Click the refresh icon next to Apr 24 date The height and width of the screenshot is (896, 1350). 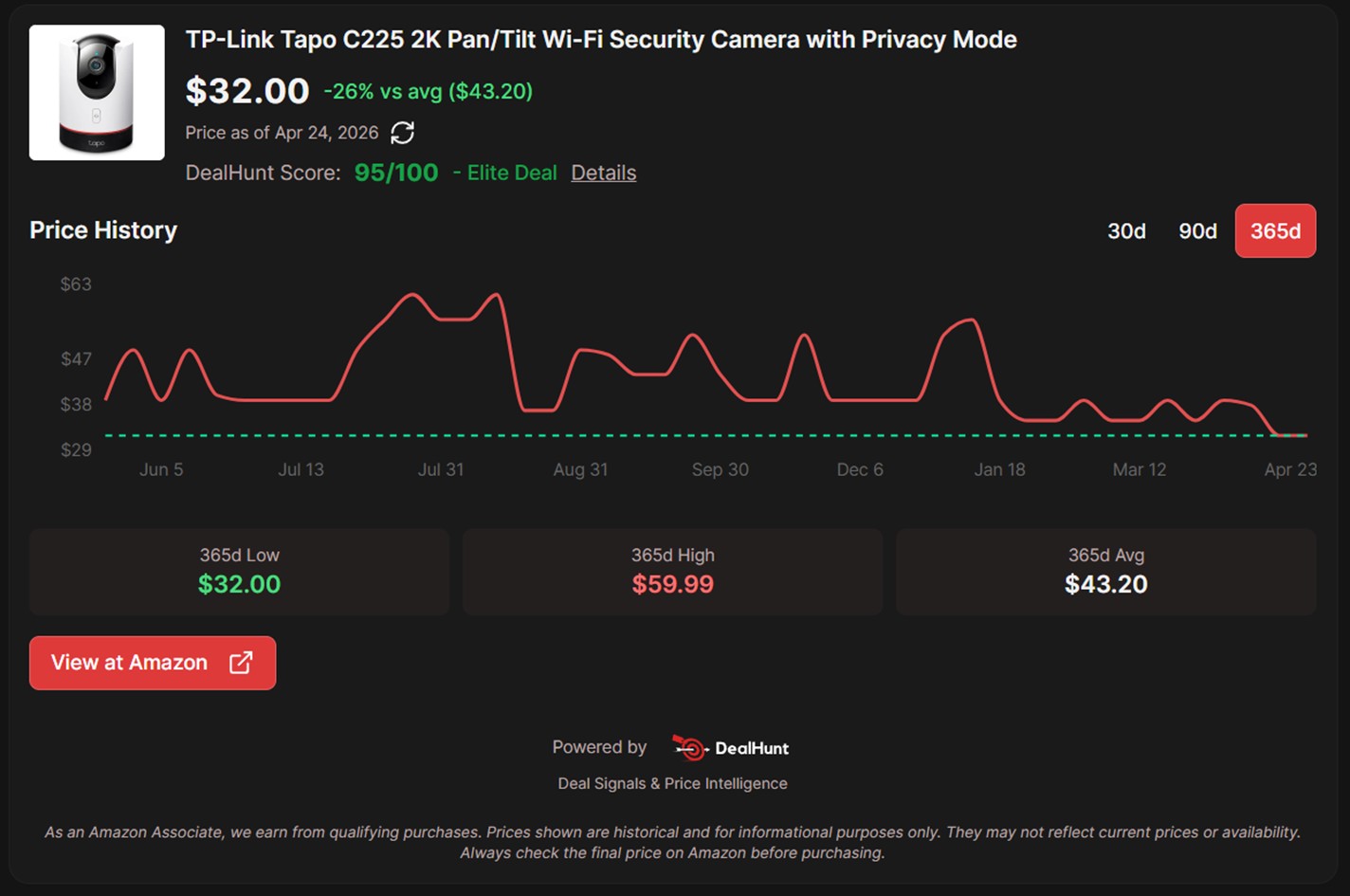point(403,133)
